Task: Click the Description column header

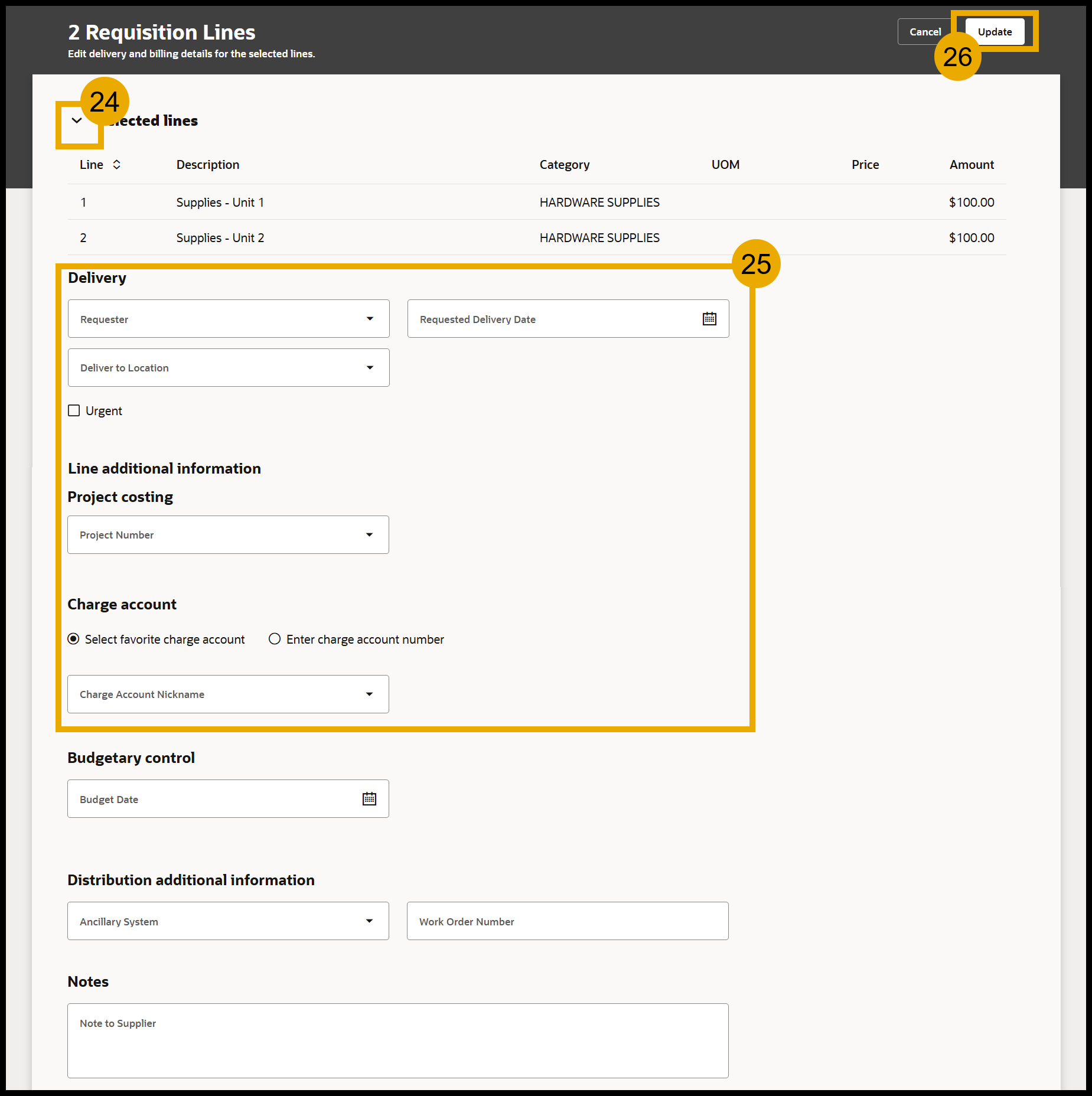Action: click(208, 165)
